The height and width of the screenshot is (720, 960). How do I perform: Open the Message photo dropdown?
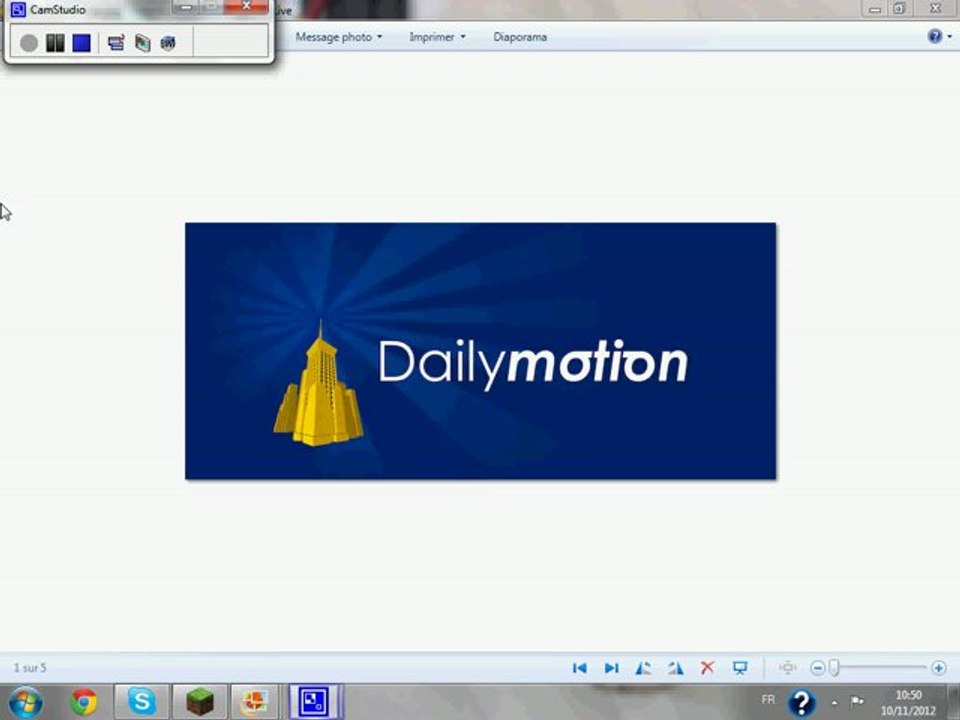339,37
